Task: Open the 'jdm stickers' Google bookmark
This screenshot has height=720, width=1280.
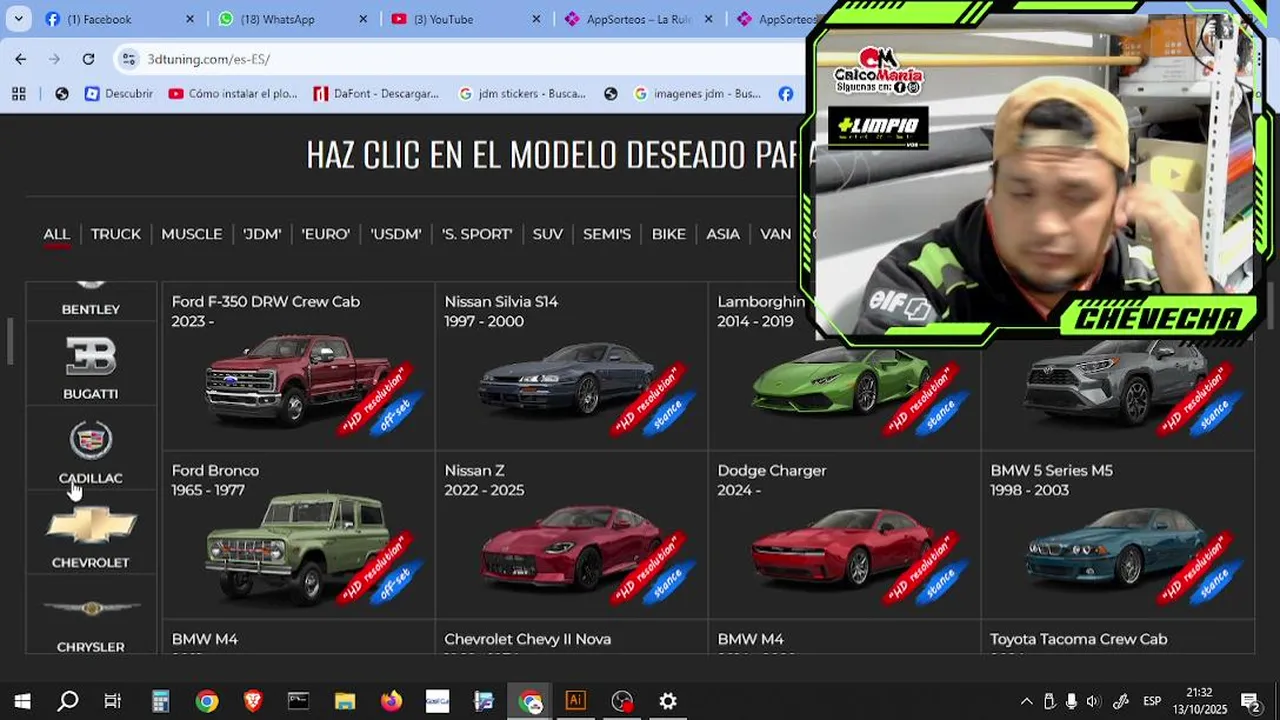Action: click(x=522, y=94)
